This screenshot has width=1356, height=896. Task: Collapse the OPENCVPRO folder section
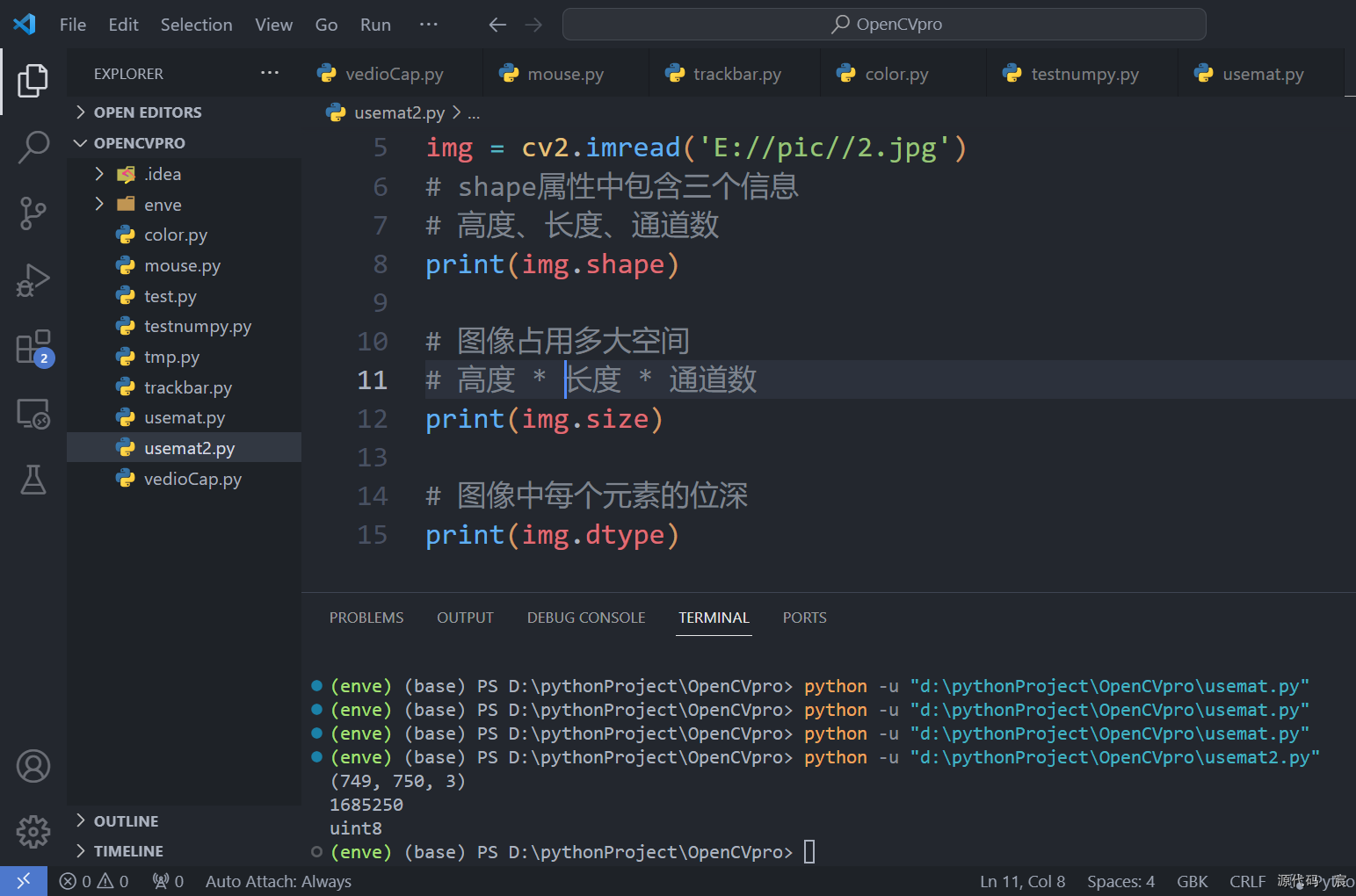pyautogui.click(x=184, y=143)
